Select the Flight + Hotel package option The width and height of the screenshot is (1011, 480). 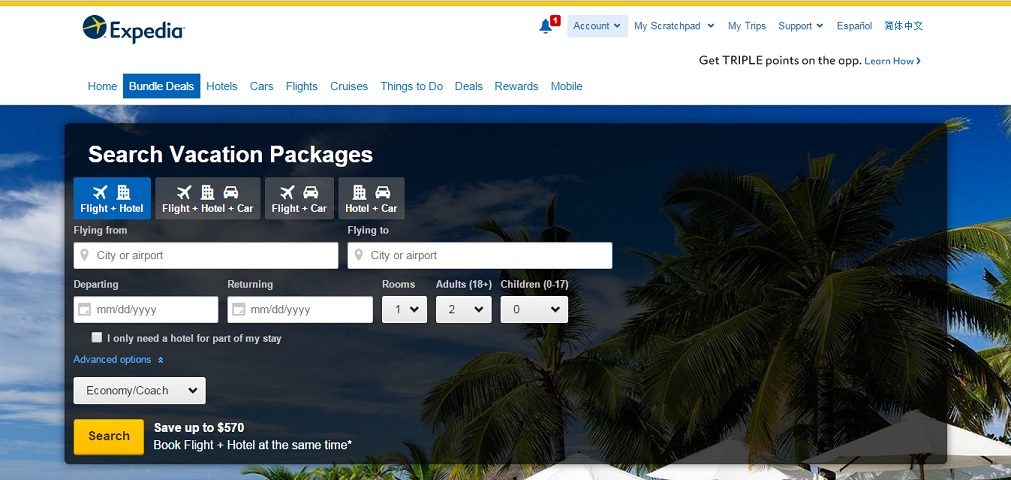(112, 198)
